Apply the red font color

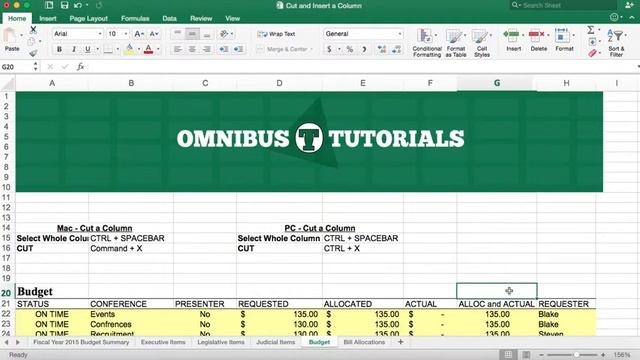(149, 49)
